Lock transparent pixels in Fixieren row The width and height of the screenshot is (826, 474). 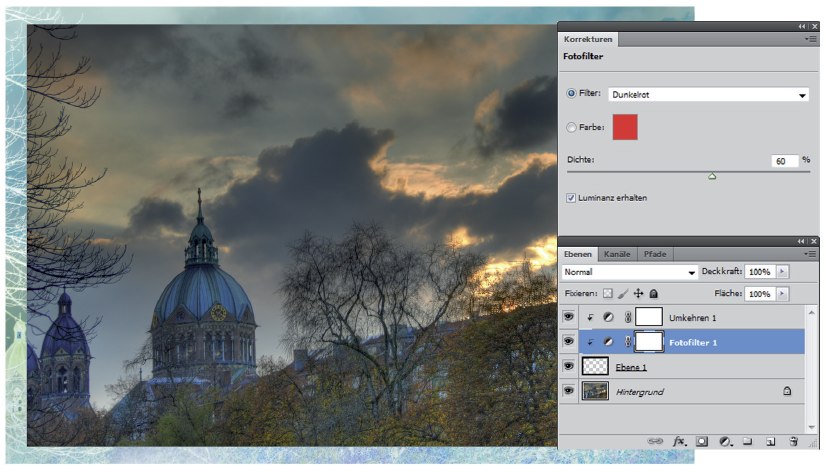(606, 294)
